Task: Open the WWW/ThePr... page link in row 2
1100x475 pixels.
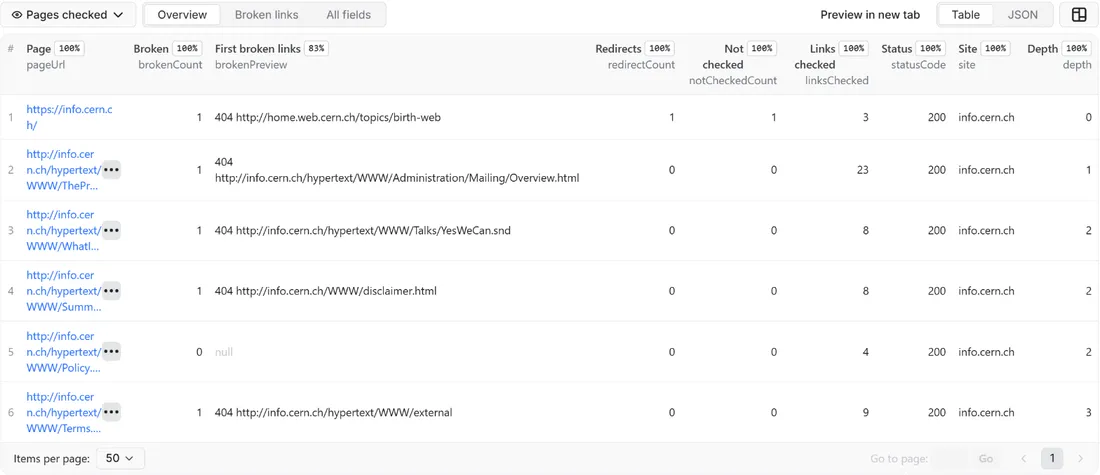Action: pyautogui.click(x=62, y=170)
